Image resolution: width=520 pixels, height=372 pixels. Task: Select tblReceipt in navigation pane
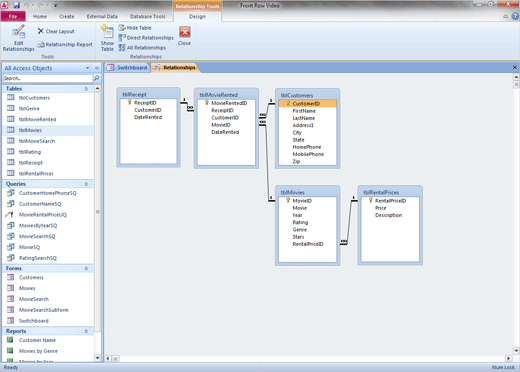48,163
